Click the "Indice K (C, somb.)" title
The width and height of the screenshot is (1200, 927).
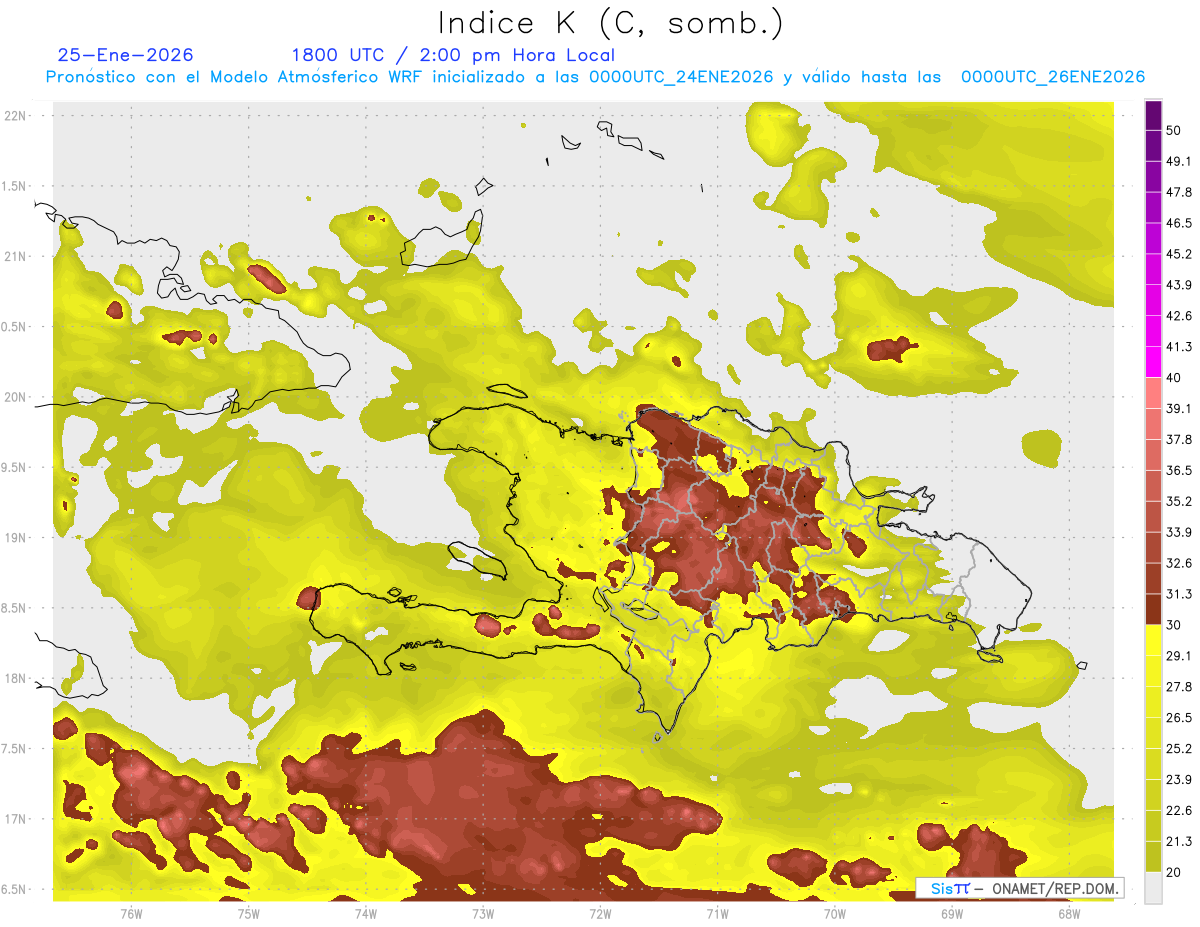tap(611, 23)
